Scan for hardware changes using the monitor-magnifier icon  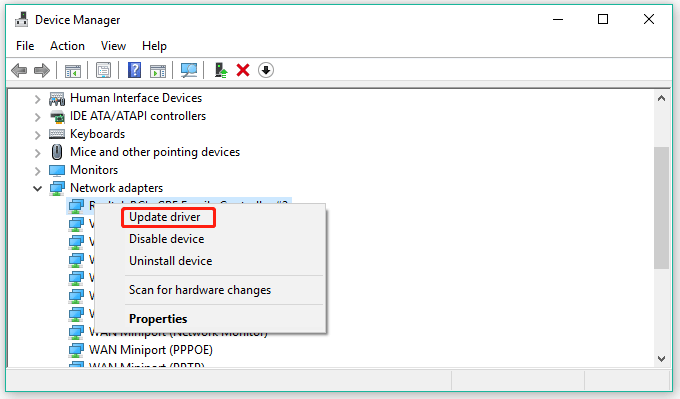pos(189,70)
